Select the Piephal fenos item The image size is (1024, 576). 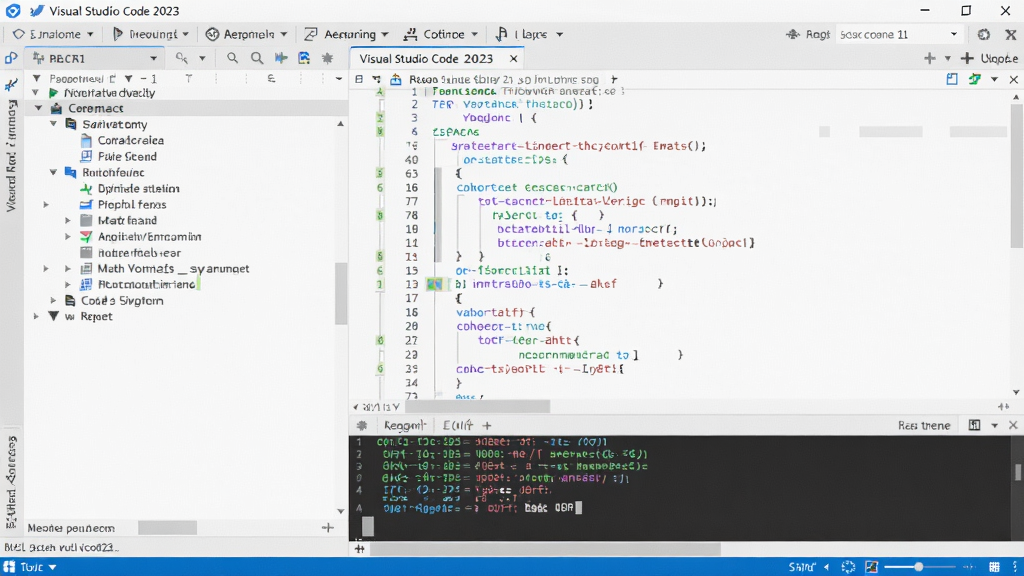tap(132, 204)
